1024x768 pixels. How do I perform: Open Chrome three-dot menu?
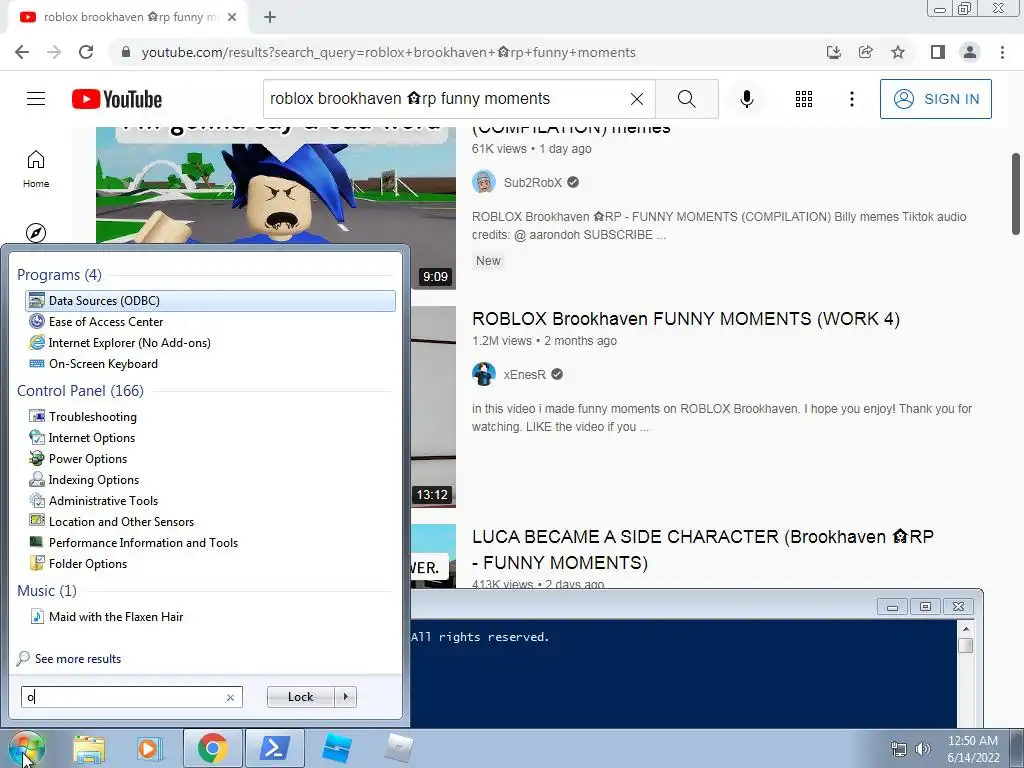coord(1002,52)
